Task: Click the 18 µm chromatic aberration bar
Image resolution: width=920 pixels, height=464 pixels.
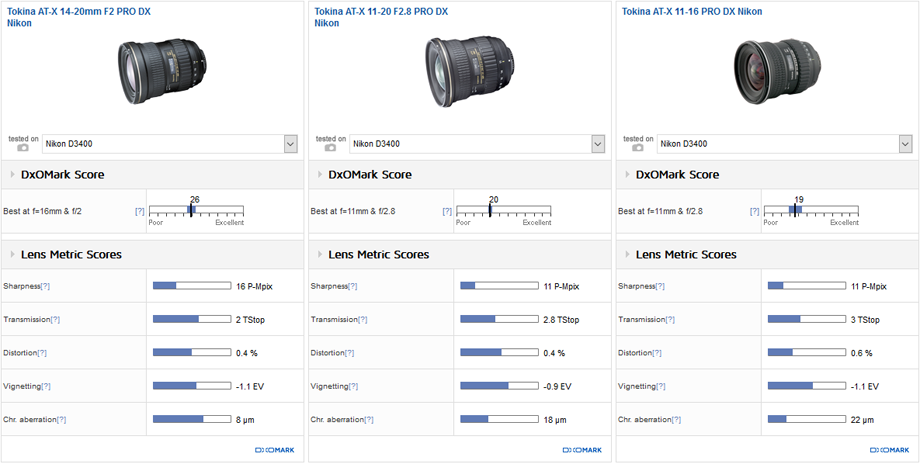Action: pos(499,419)
